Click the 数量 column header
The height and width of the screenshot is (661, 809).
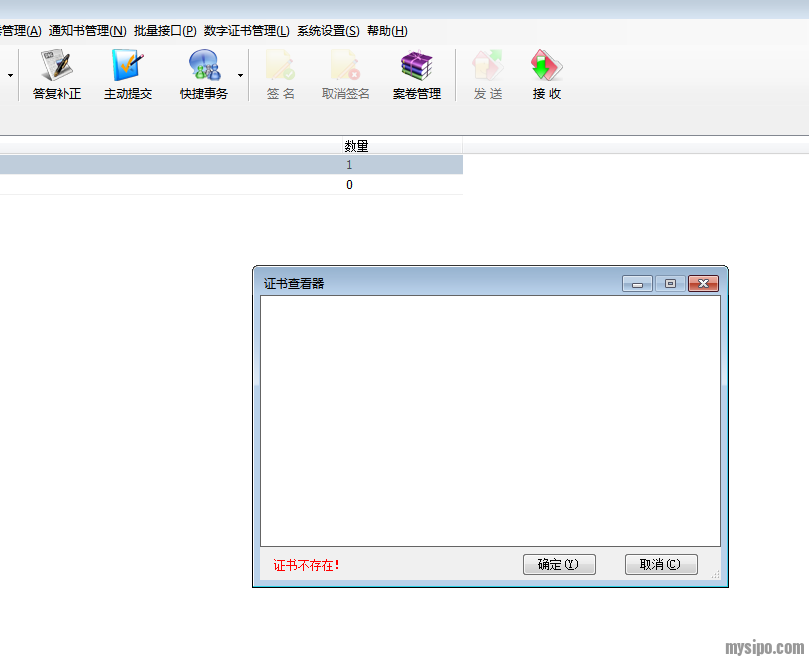coord(356,146)
